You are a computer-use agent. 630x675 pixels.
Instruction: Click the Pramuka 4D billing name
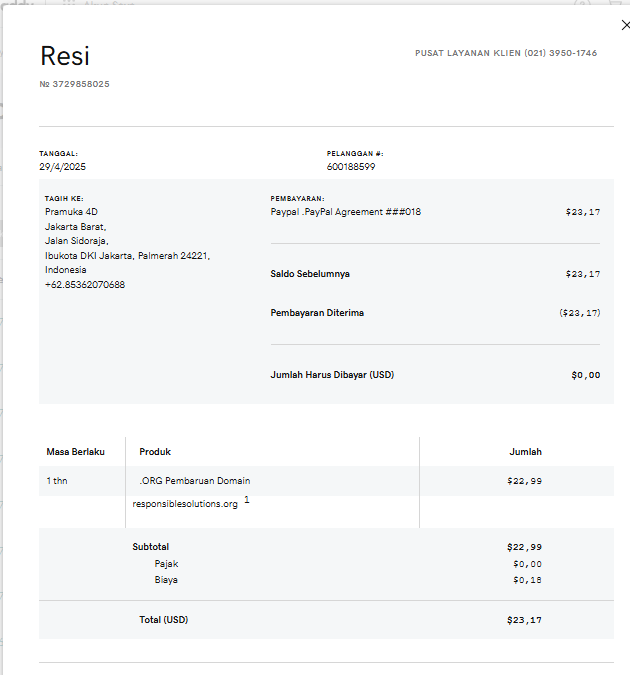pyautogui.click(x=71, y=212)
